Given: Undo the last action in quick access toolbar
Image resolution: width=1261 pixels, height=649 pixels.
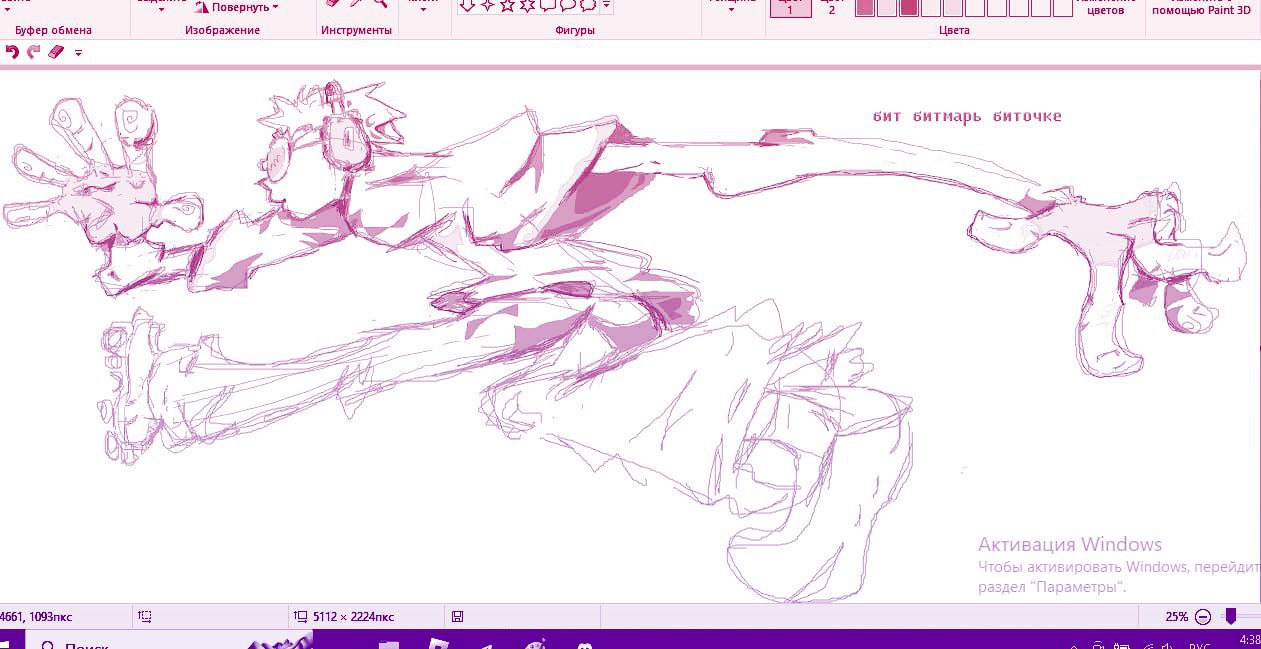Looking at the screenshot, I should coord(12,52).
